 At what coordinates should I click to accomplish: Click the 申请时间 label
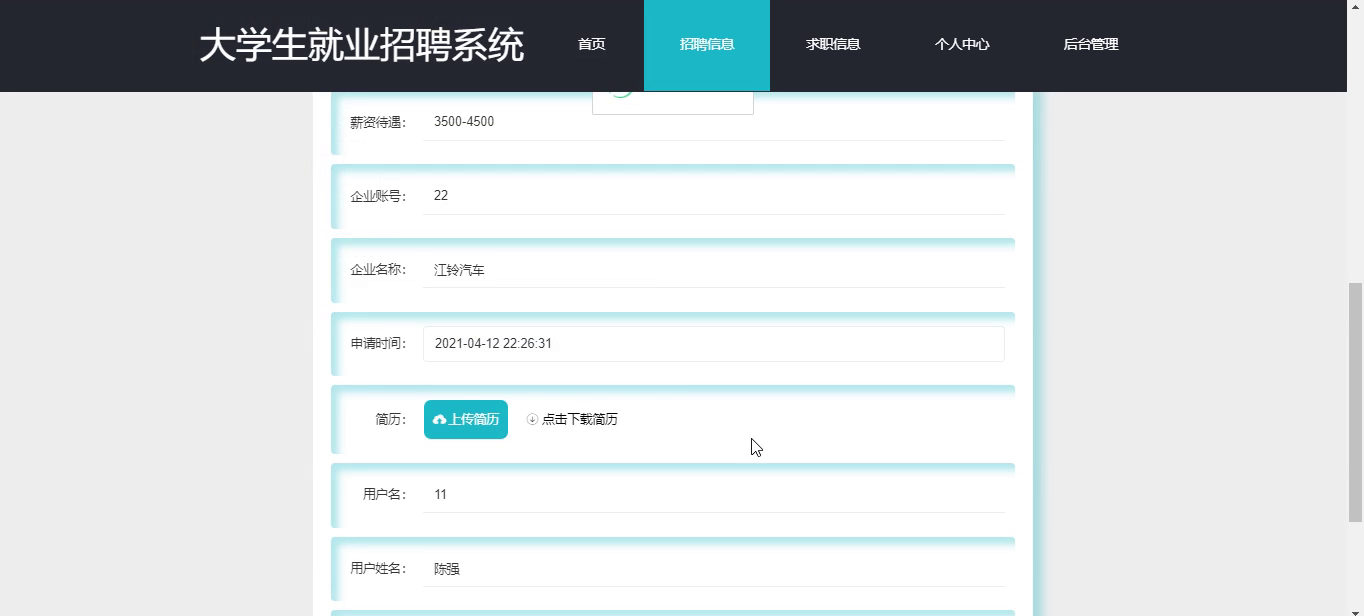[378, 344]
